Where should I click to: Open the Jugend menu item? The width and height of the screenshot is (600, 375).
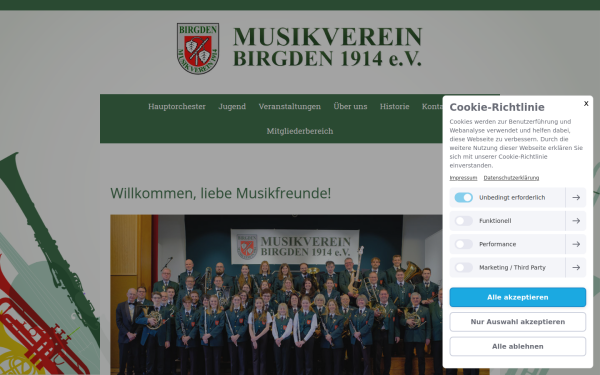pos(232,106)
